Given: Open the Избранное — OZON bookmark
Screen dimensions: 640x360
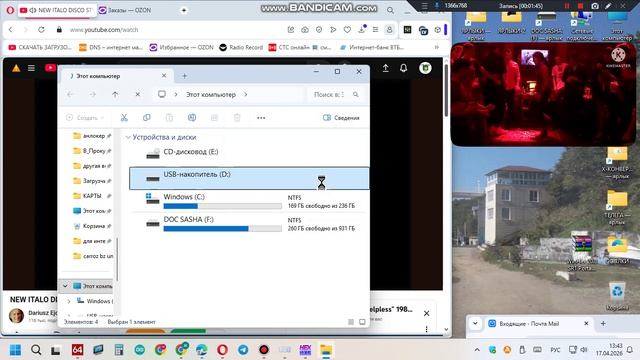Looking at the screenshot, I should pos(181,47).
